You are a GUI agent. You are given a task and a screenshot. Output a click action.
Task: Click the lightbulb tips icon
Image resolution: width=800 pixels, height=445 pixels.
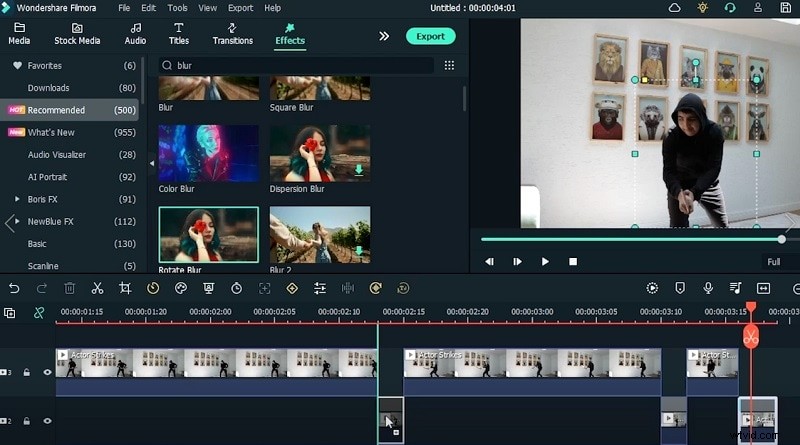(x=703, y=8)
